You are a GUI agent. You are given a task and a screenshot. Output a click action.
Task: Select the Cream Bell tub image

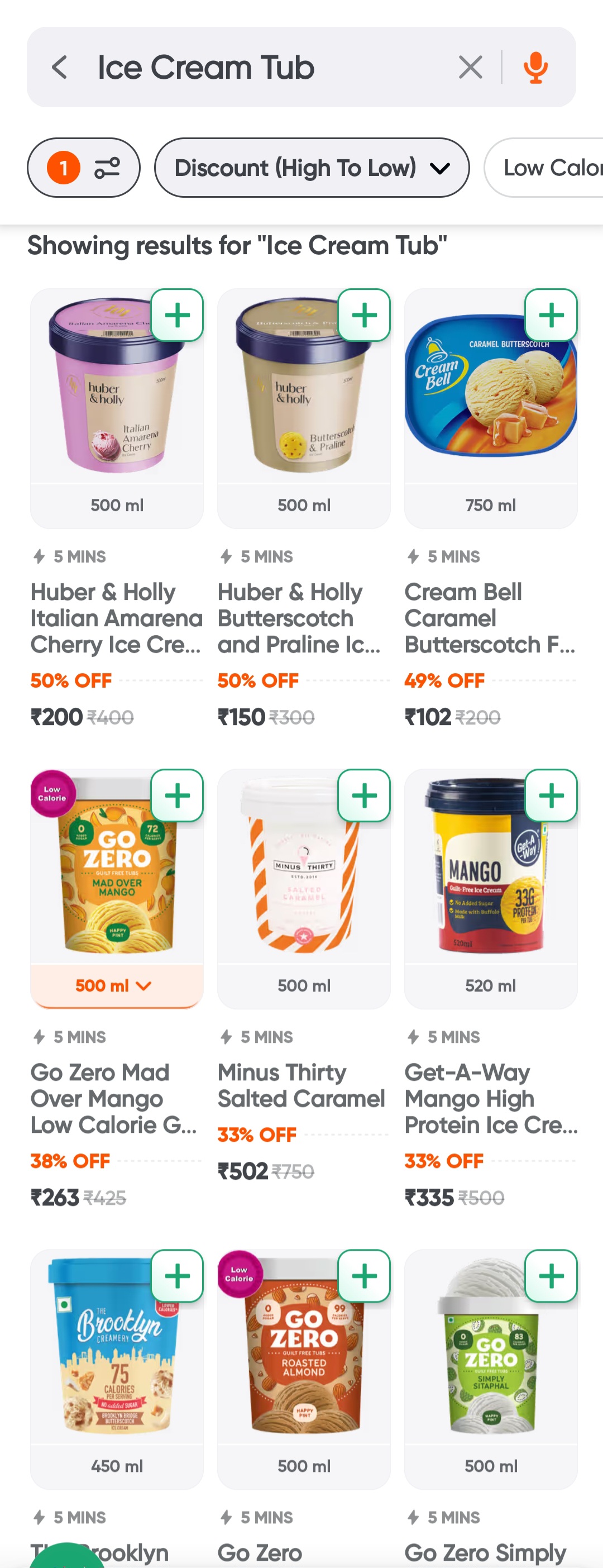pos(490,395)
